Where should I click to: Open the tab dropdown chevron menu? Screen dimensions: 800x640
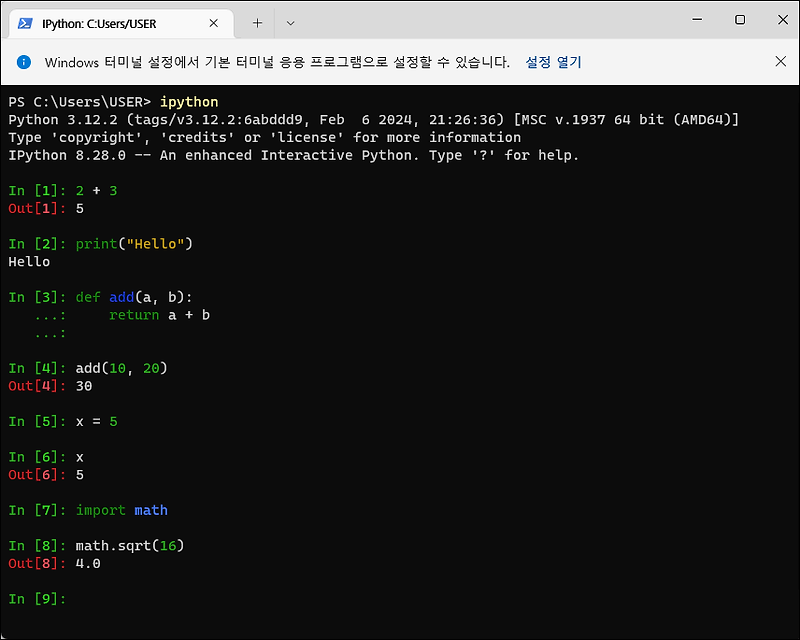[x=288, y=22]
